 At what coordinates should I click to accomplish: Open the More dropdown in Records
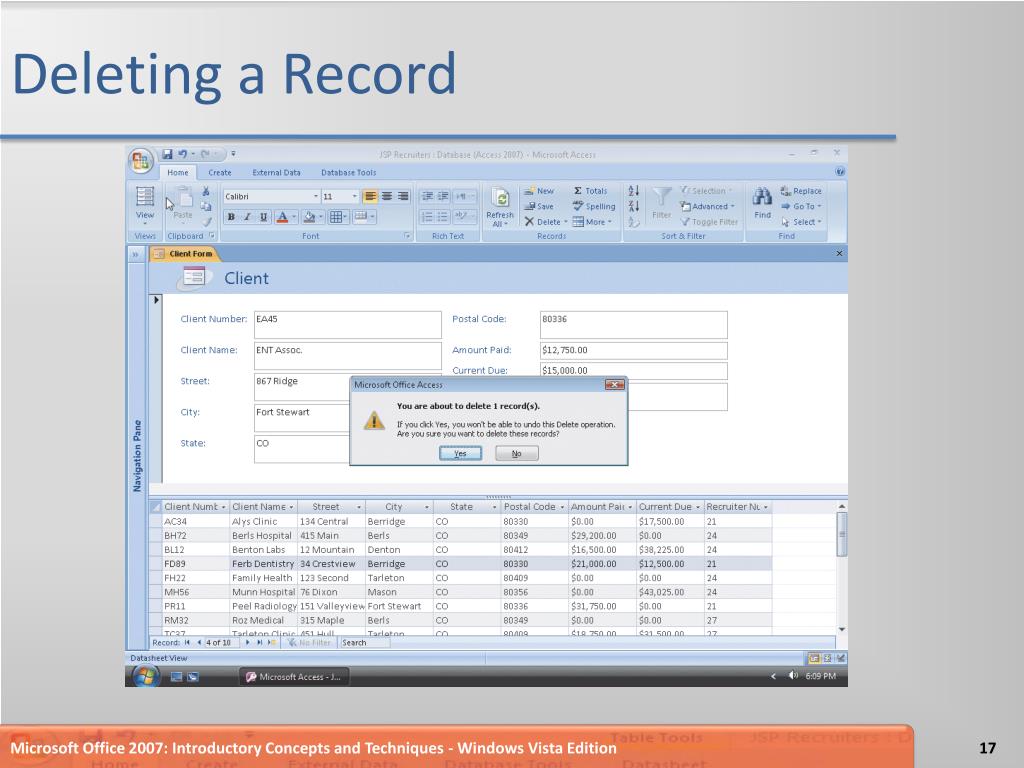pyautogui.click(x=592, y=222)
